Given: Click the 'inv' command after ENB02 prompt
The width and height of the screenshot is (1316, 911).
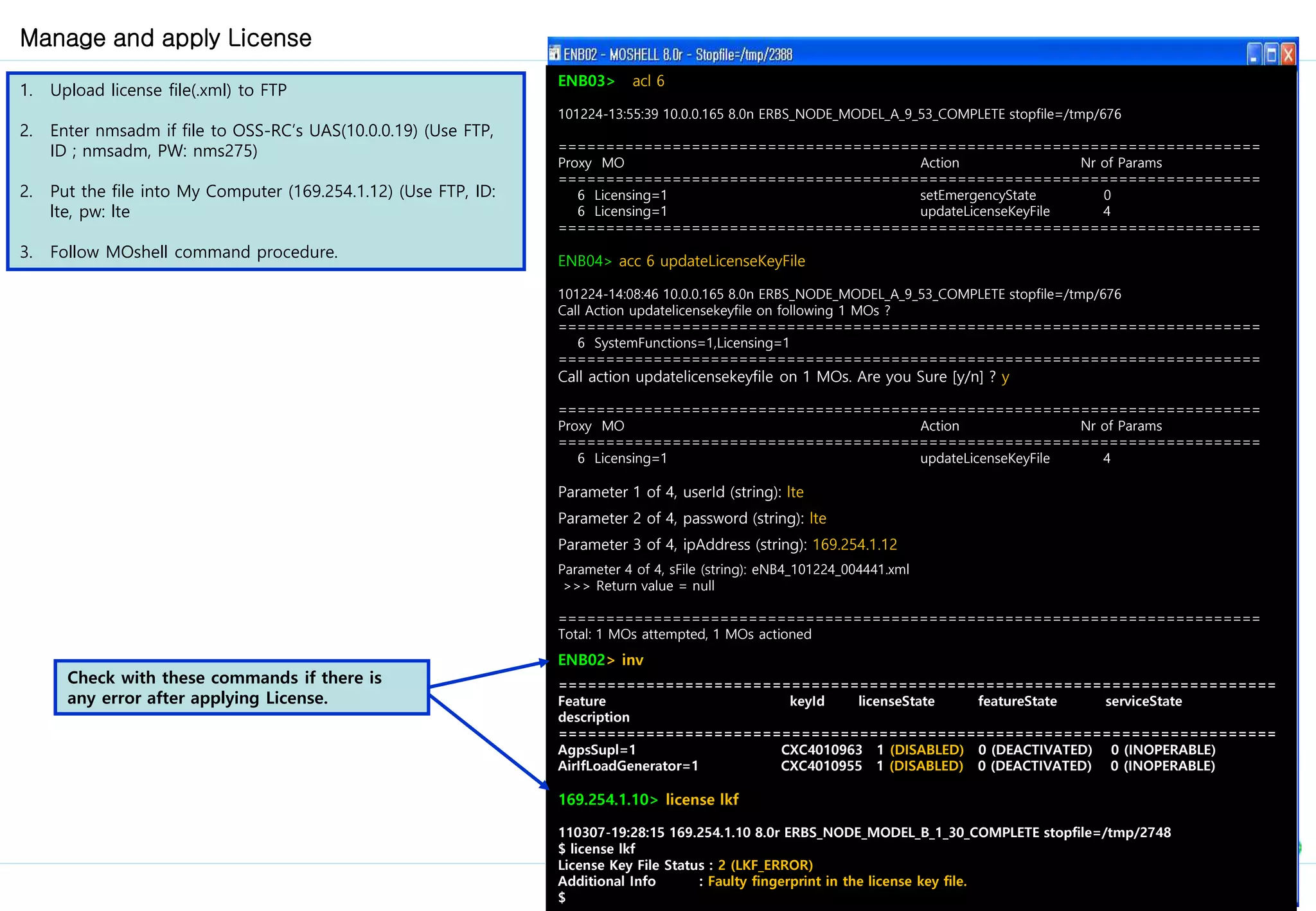Looking at the screenshot, I should click(x=632, y=660).
